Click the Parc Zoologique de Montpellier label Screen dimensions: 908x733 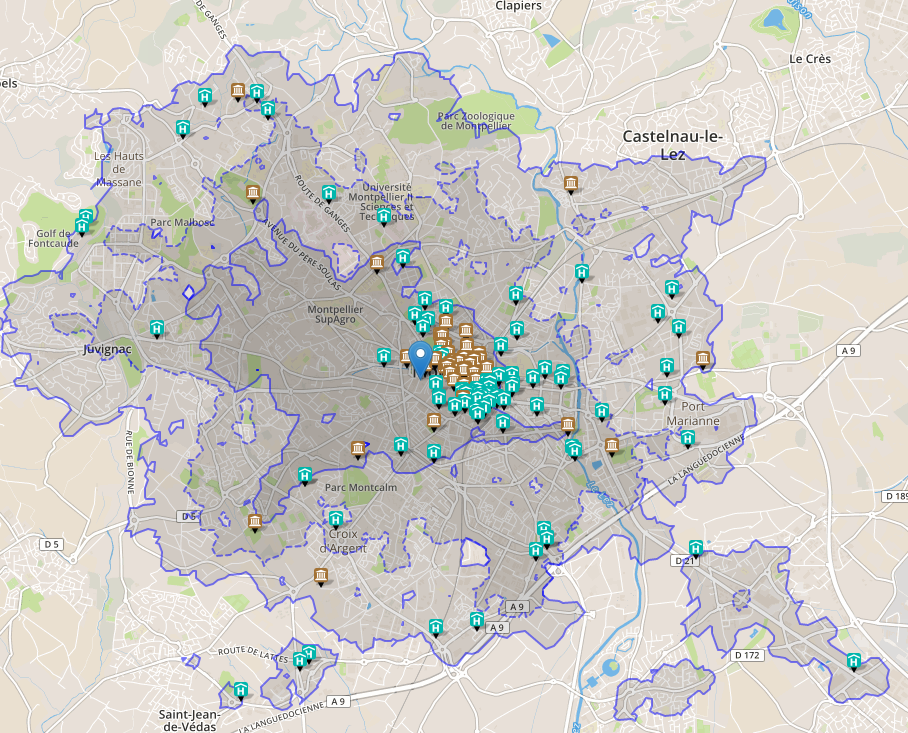tap(476, 121)
